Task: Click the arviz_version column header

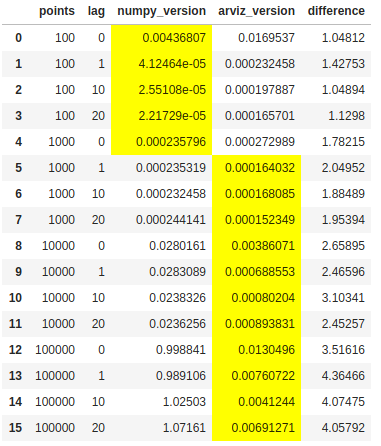Action: point(256,11)
